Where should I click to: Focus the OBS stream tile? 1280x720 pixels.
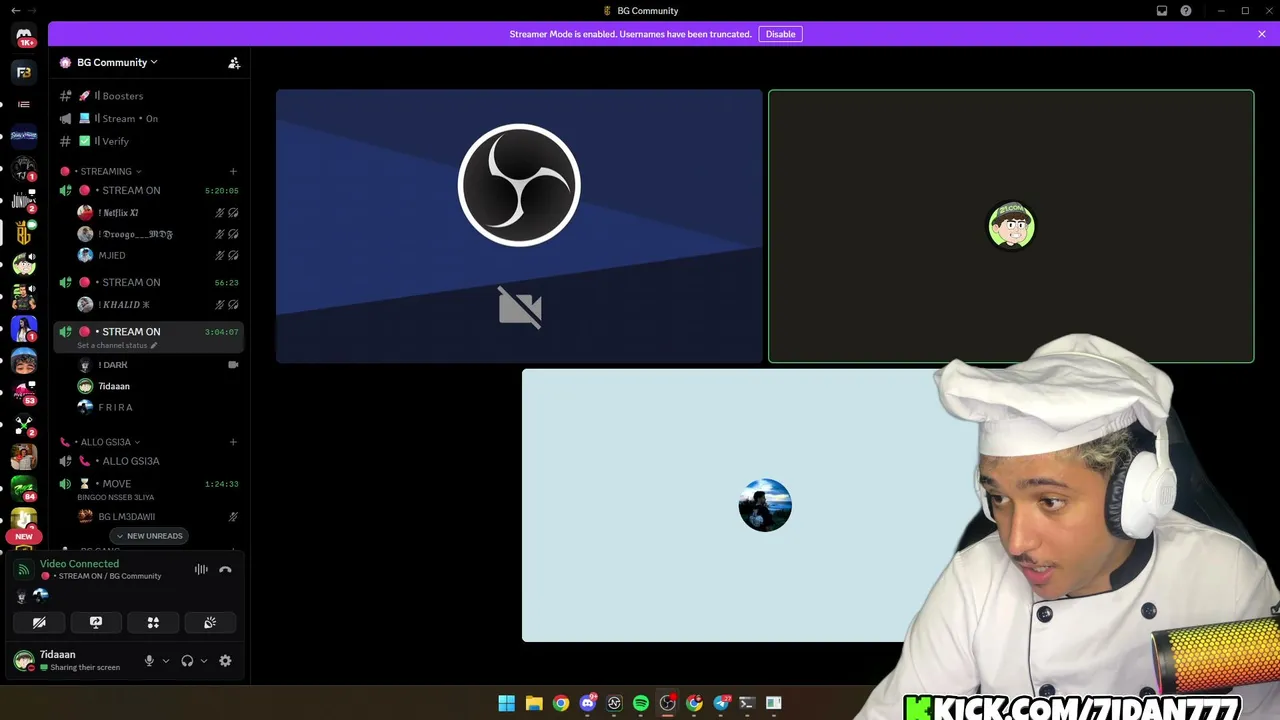519,226
